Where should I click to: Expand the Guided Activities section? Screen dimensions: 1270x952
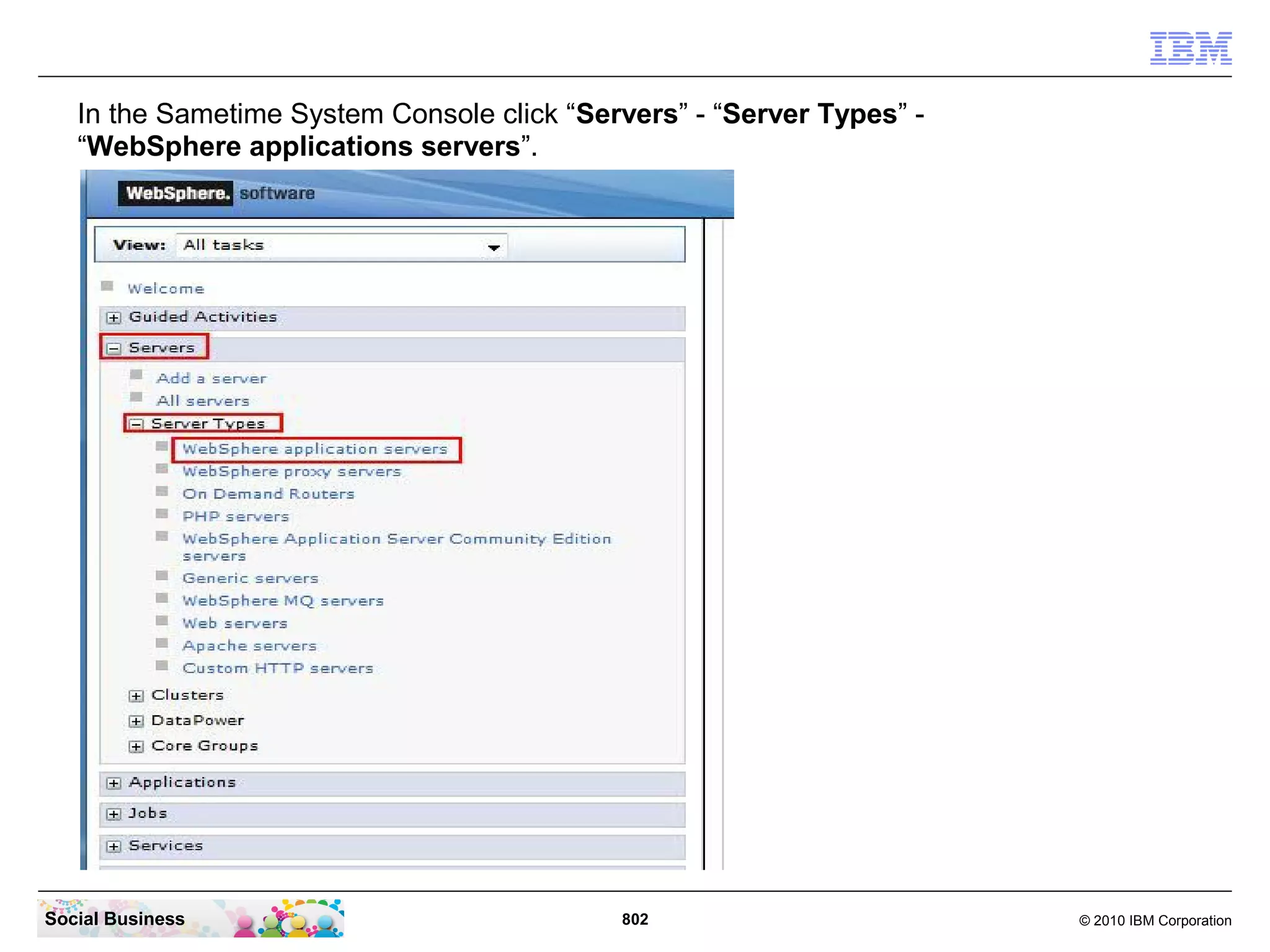[113, 318]
